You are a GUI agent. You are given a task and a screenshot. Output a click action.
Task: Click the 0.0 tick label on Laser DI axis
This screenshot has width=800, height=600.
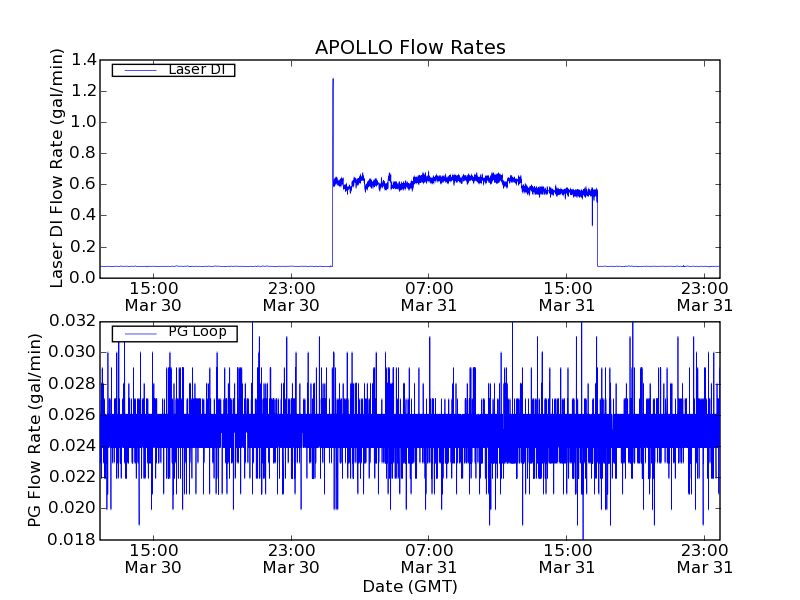point(84,278)
